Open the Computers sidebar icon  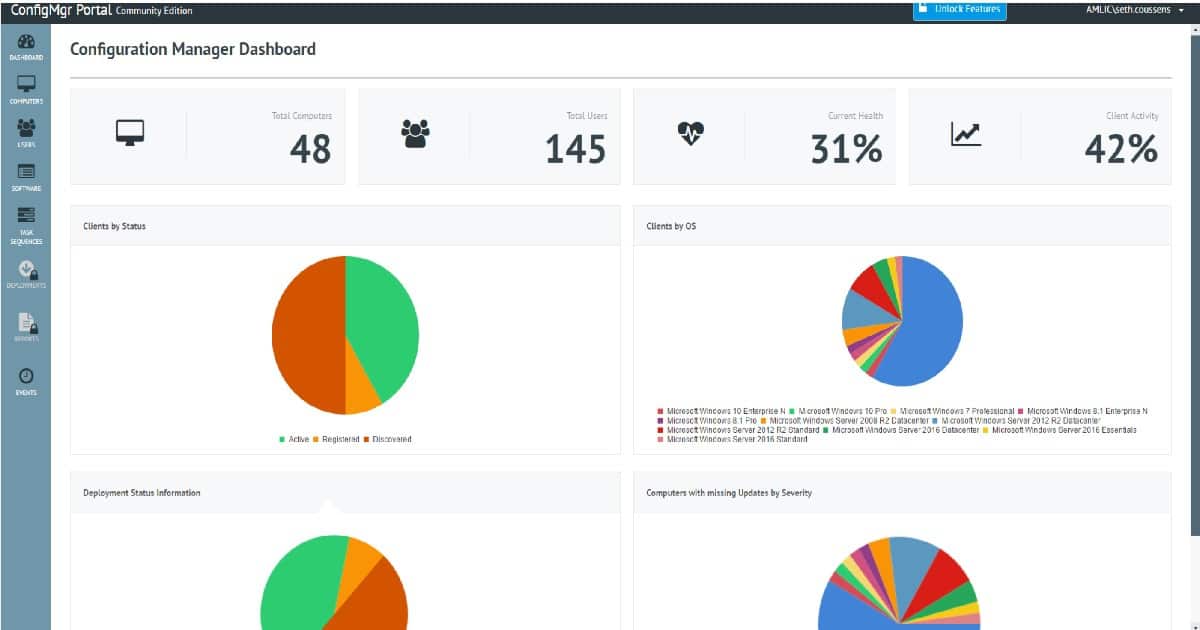pyautogui.click(x=26, y=90)
